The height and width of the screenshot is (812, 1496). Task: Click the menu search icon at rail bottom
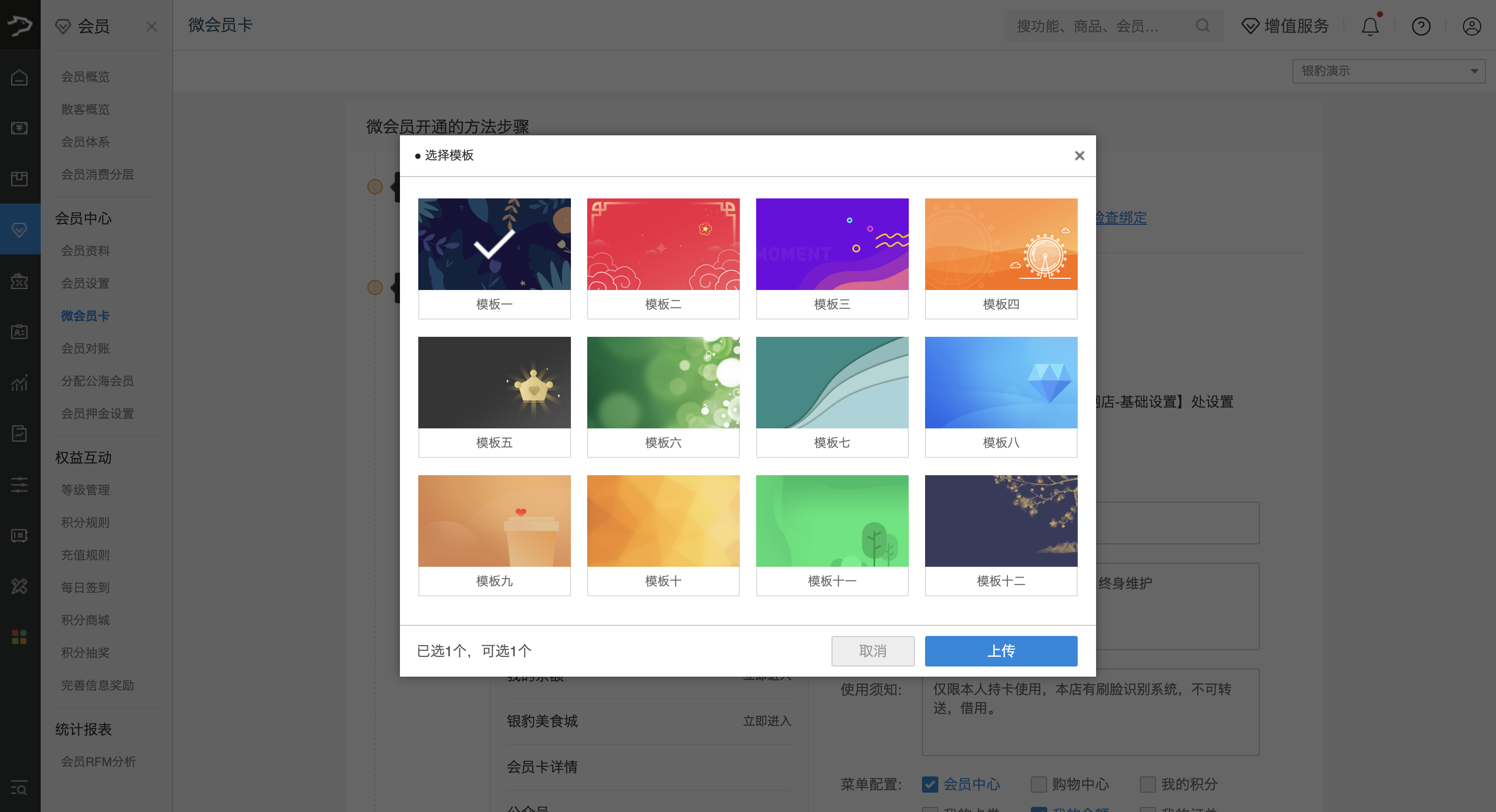[x=20, y=788]
